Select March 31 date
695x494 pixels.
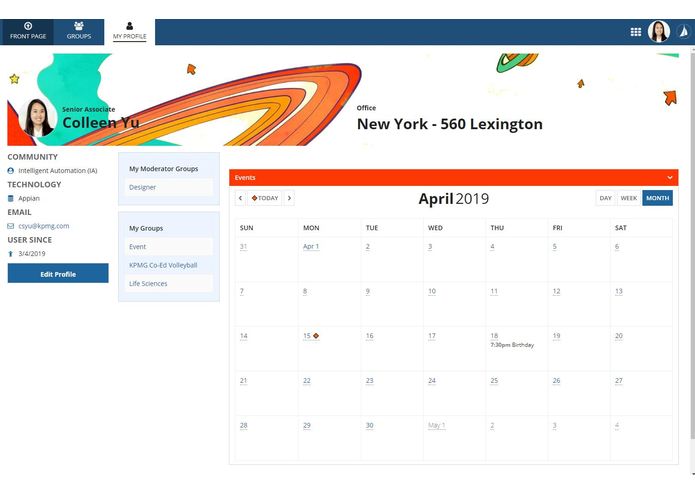click(243, 246)
